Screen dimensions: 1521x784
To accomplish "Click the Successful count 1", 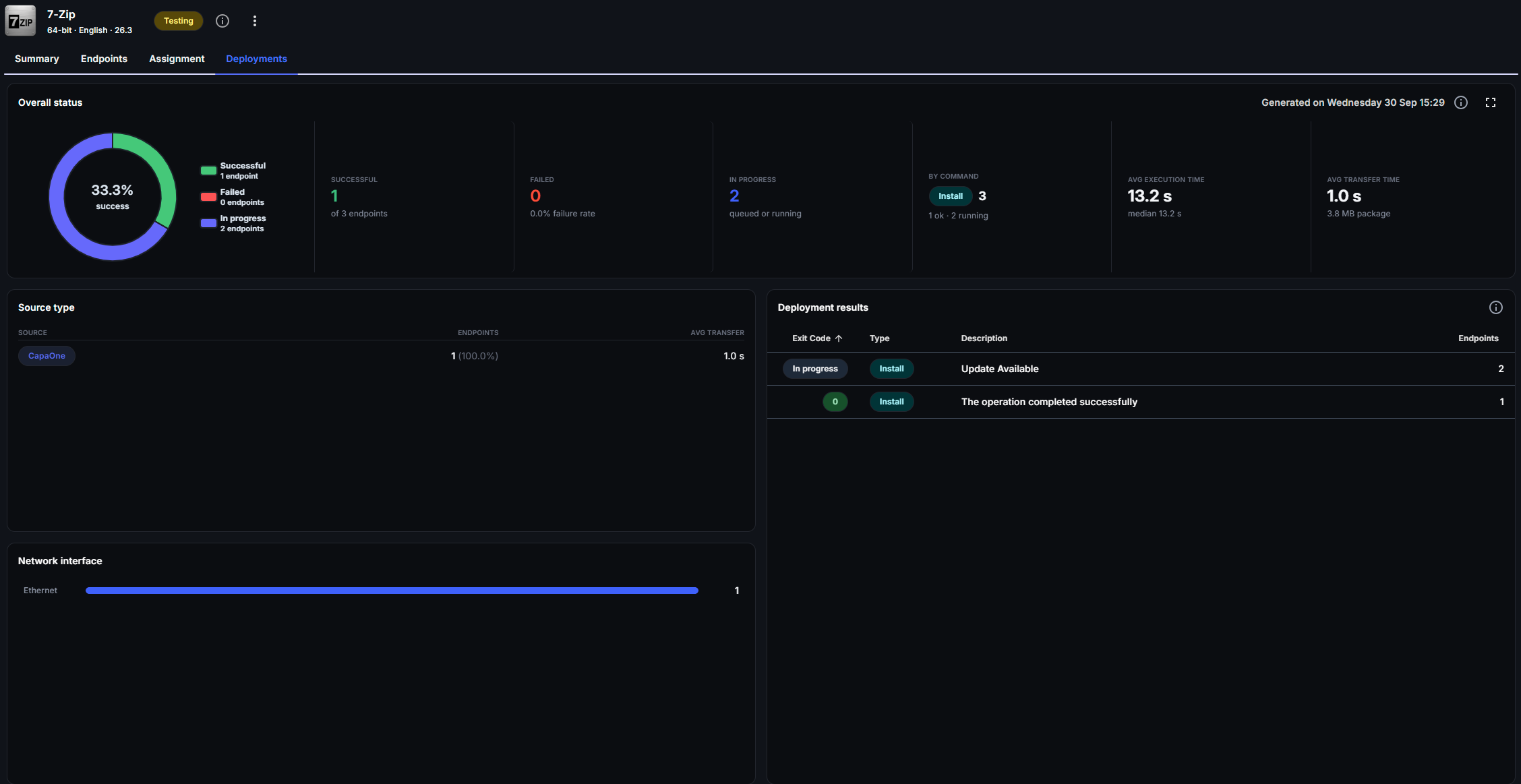I will tap(334, 196).
